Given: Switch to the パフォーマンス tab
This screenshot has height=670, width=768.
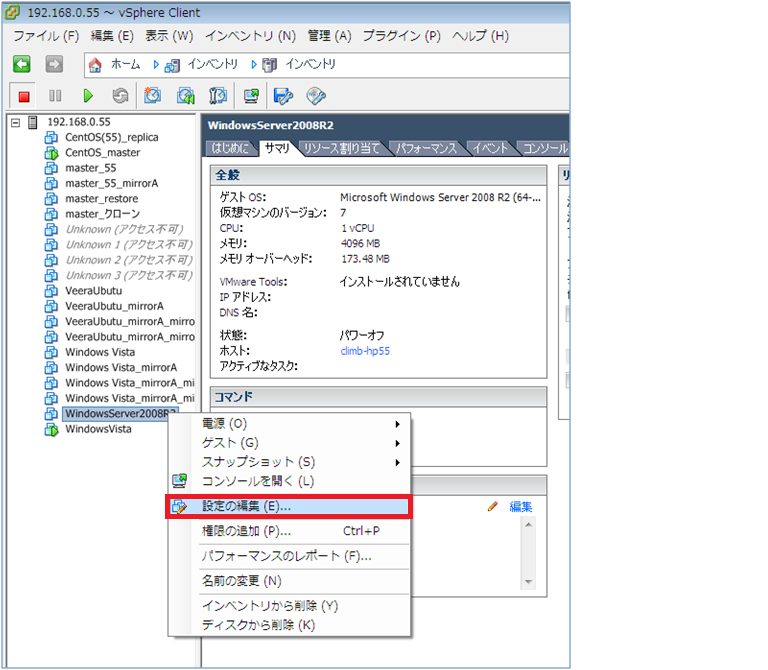Looking at the screenshot, I should click(426, 148).
